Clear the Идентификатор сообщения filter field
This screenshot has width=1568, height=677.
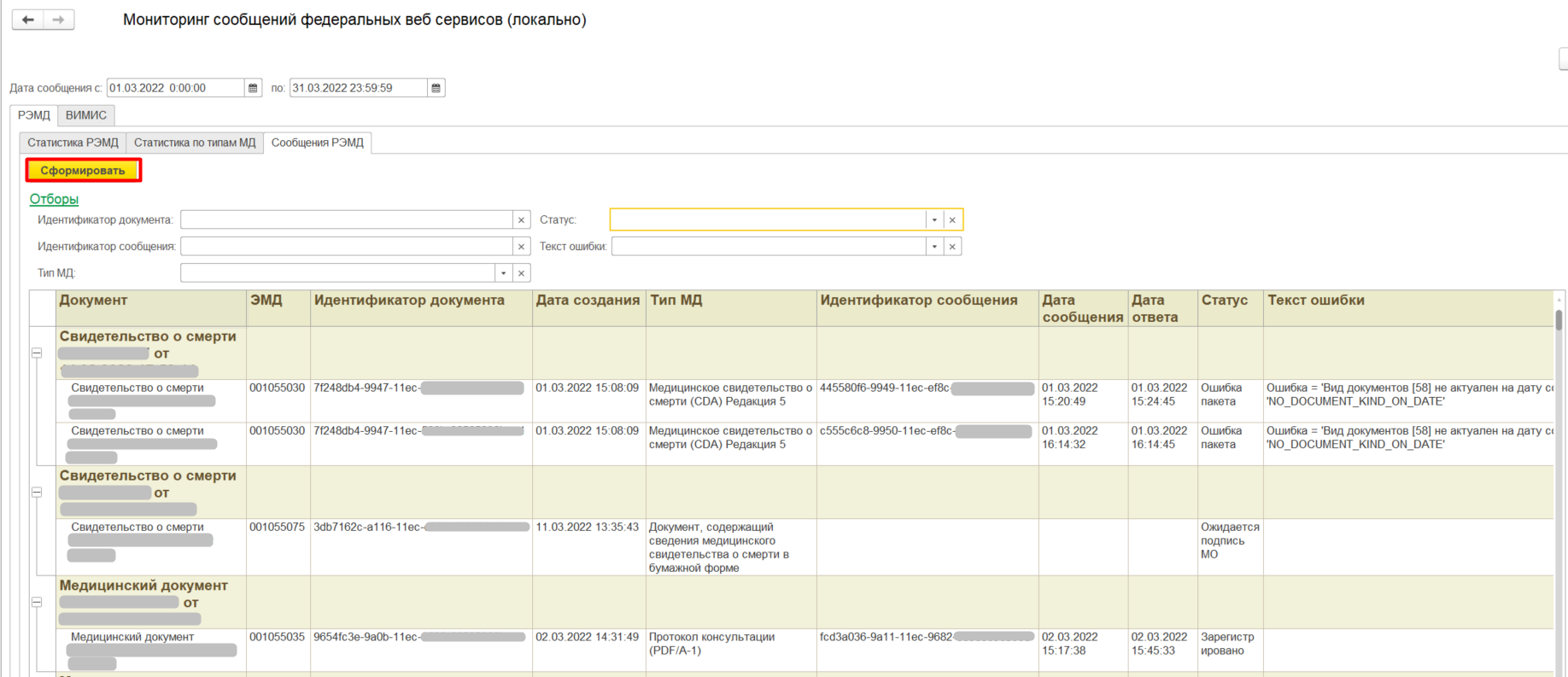click(521, 247)
